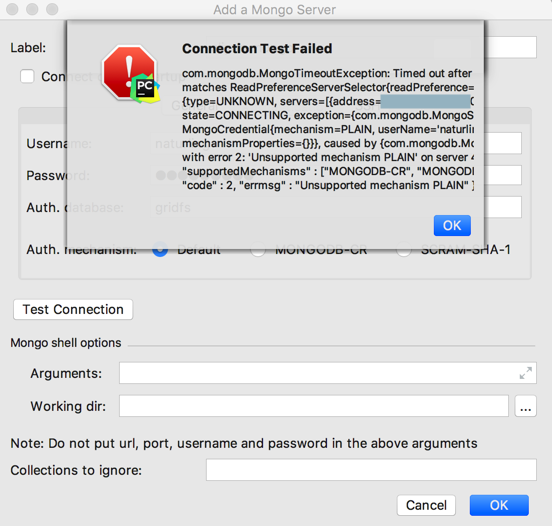This screenshot has height=526, width=552.
Task: Select the Default auth mechanism radio button
Action: 160,250
